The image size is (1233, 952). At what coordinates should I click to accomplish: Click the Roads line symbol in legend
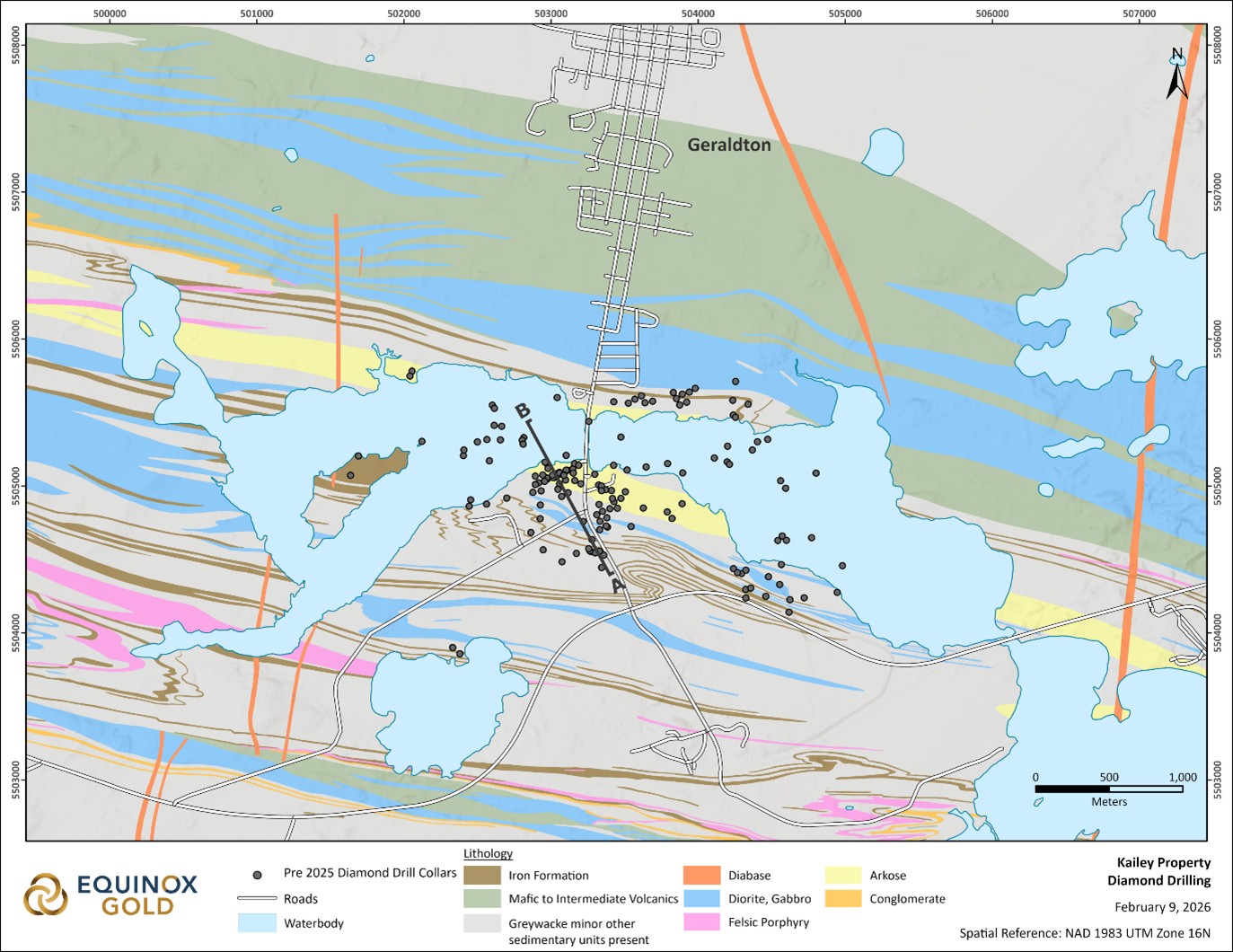(257, 898)
